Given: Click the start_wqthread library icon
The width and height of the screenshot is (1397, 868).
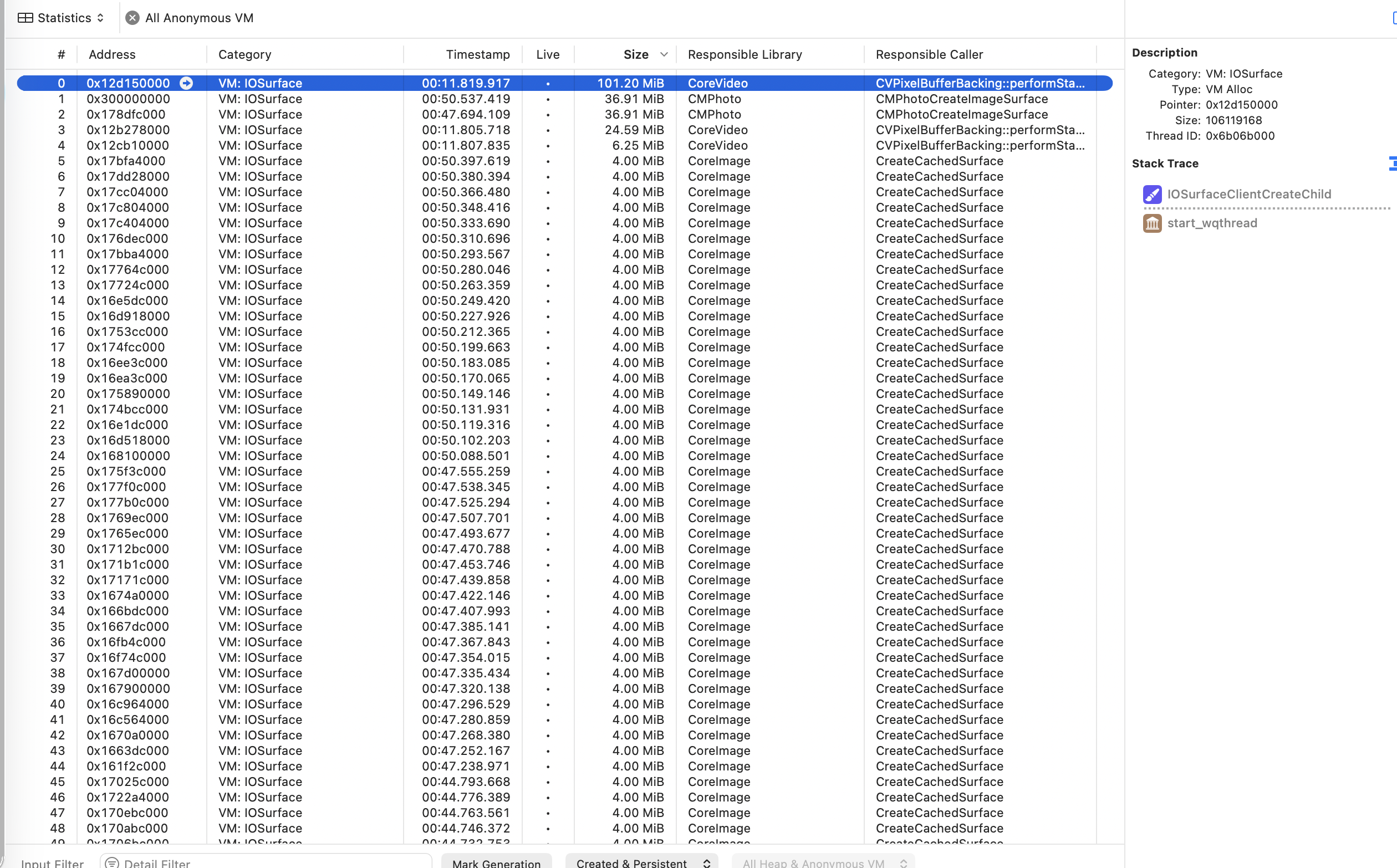Looking at the screenshot, I should [1152, 223].
